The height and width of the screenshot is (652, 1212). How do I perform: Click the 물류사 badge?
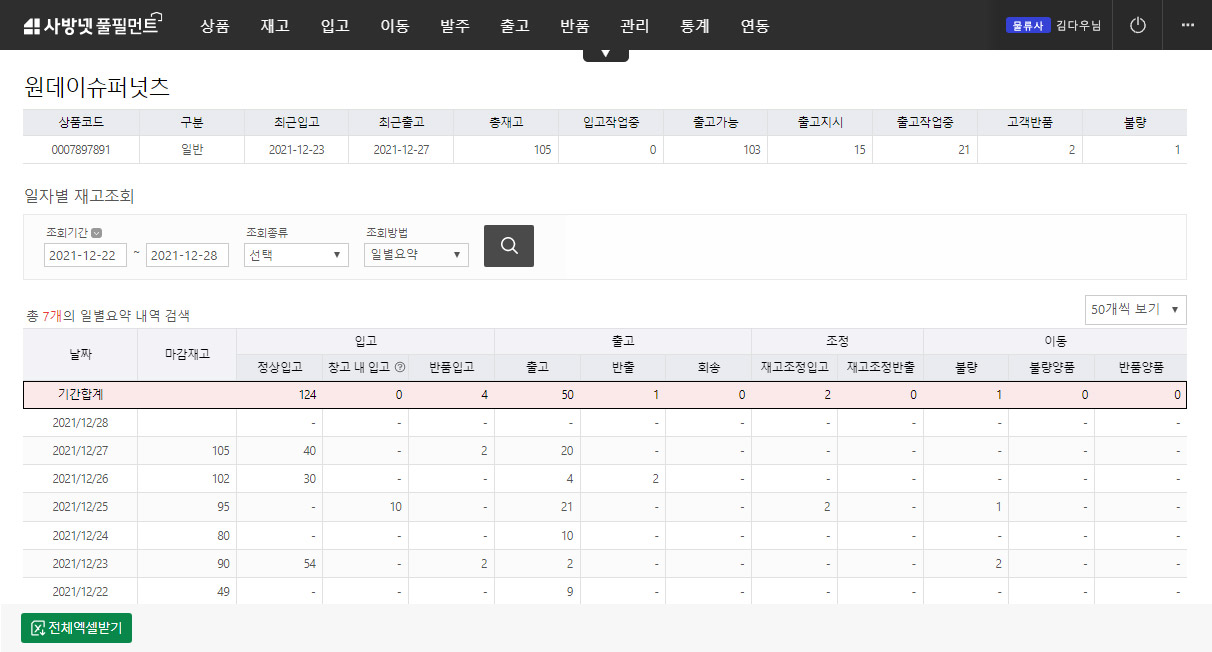(x=1028, y=25)
